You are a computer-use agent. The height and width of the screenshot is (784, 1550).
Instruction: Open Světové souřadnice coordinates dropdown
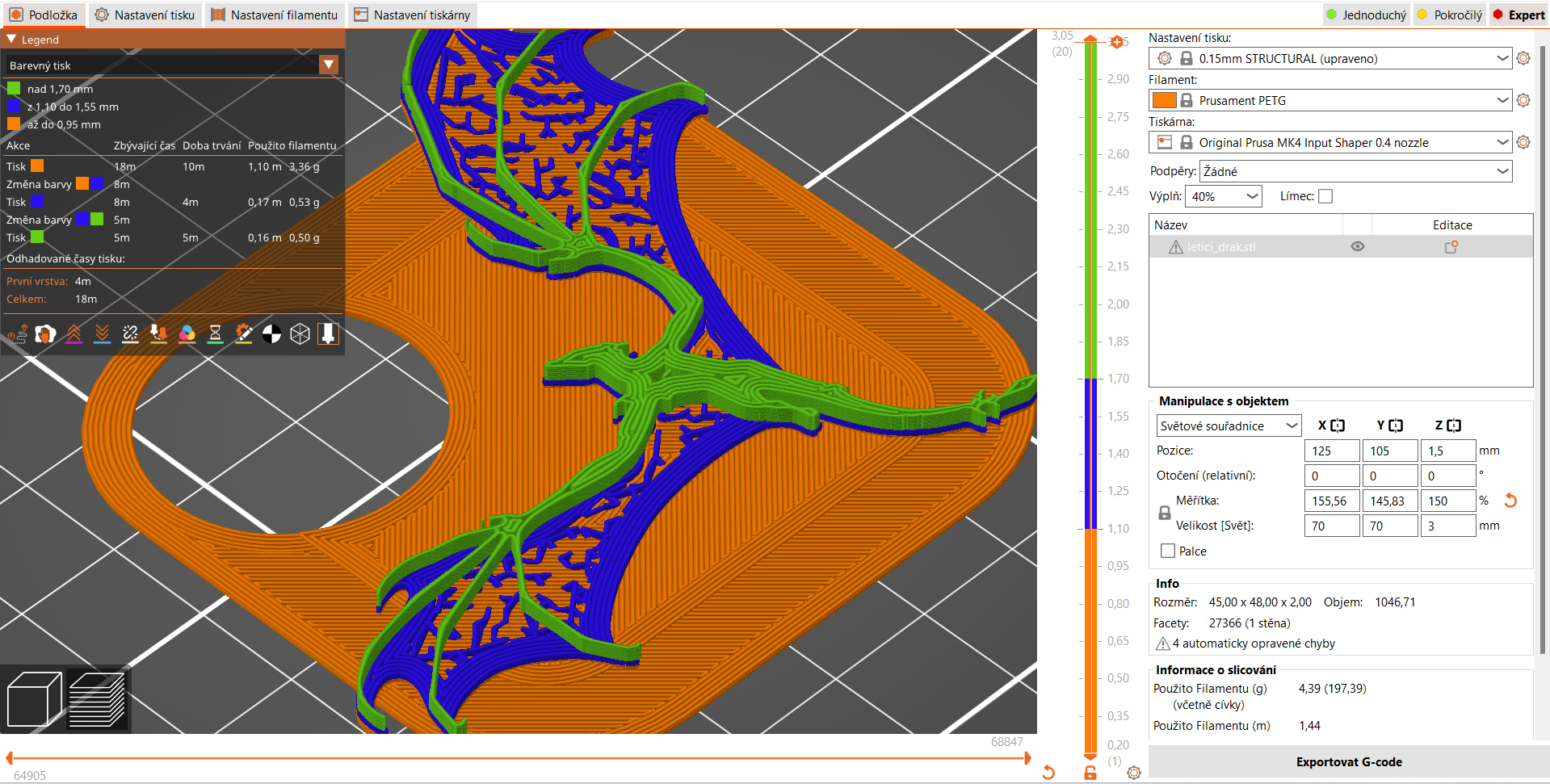[x=1229, y=426]
